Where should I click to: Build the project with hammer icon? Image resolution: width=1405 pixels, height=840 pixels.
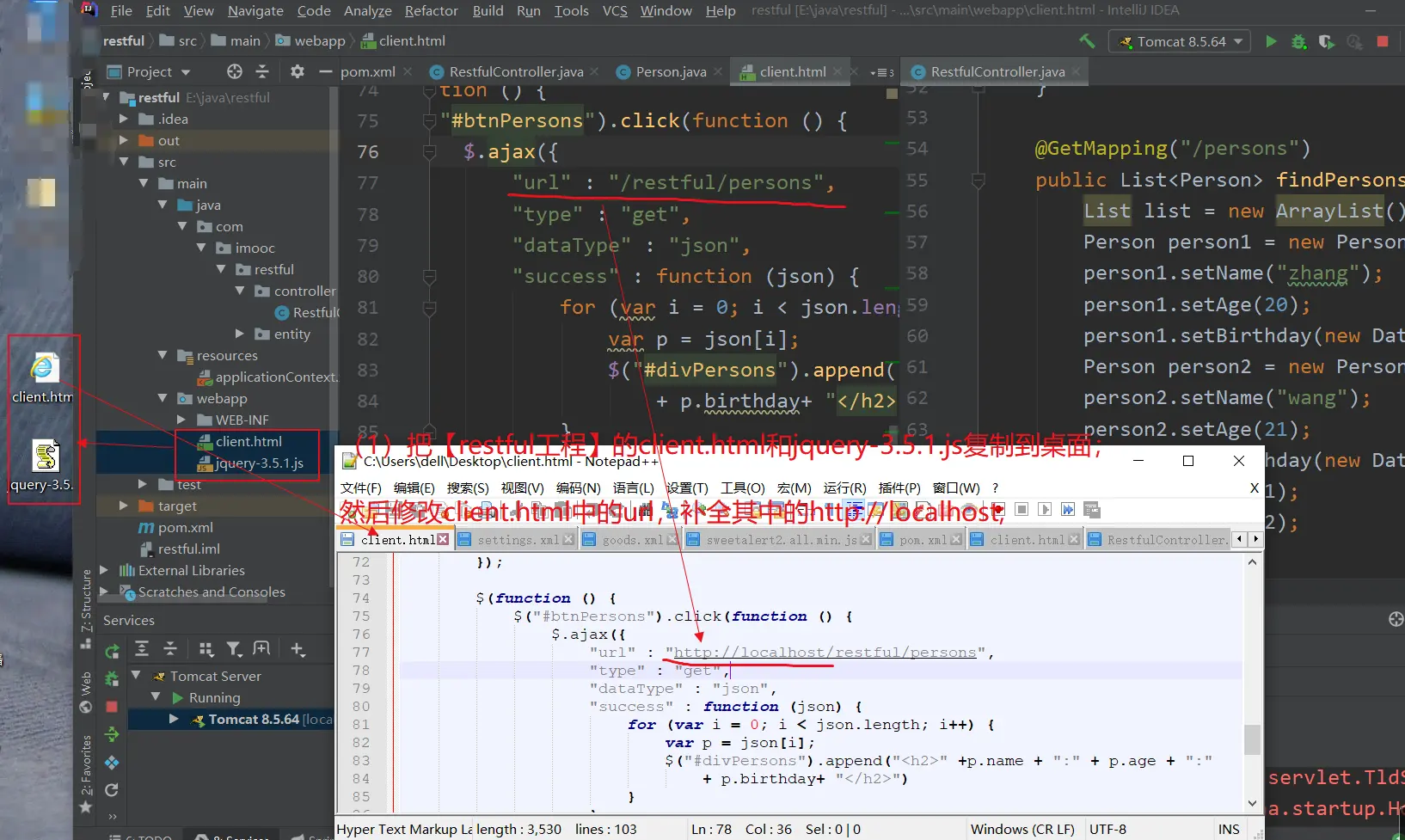tap(1088, 41)
